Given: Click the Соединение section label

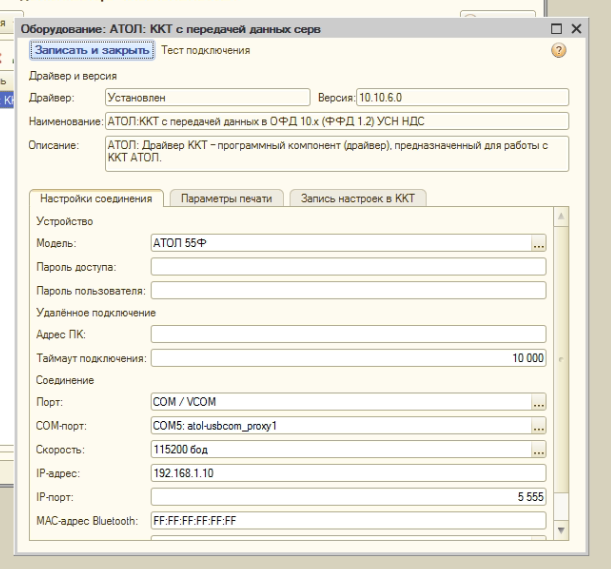Looking at the screenshot, I should click(65, 380).
